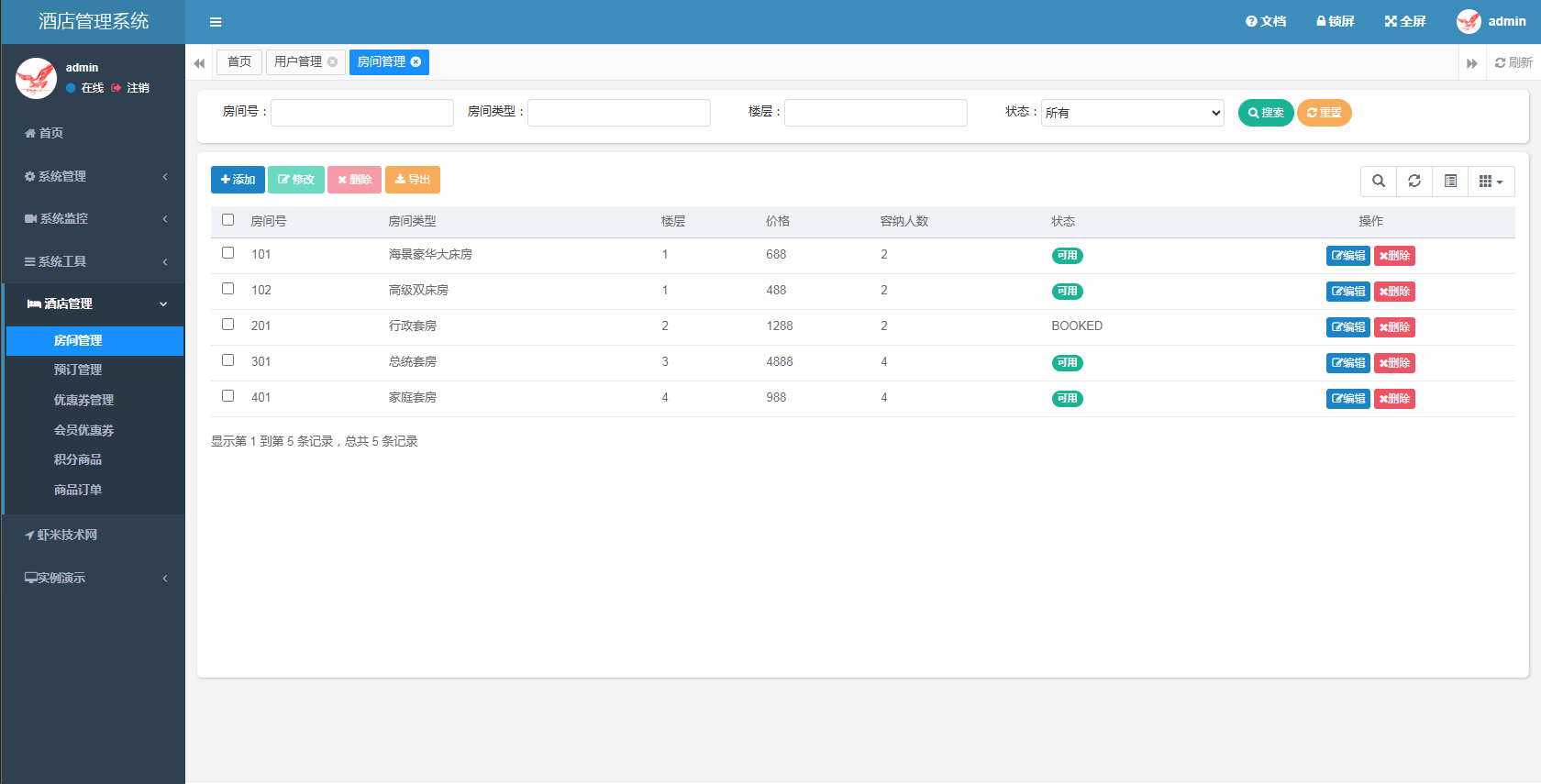
Task: Open the 文档 help link
Action: (1266, 21)
